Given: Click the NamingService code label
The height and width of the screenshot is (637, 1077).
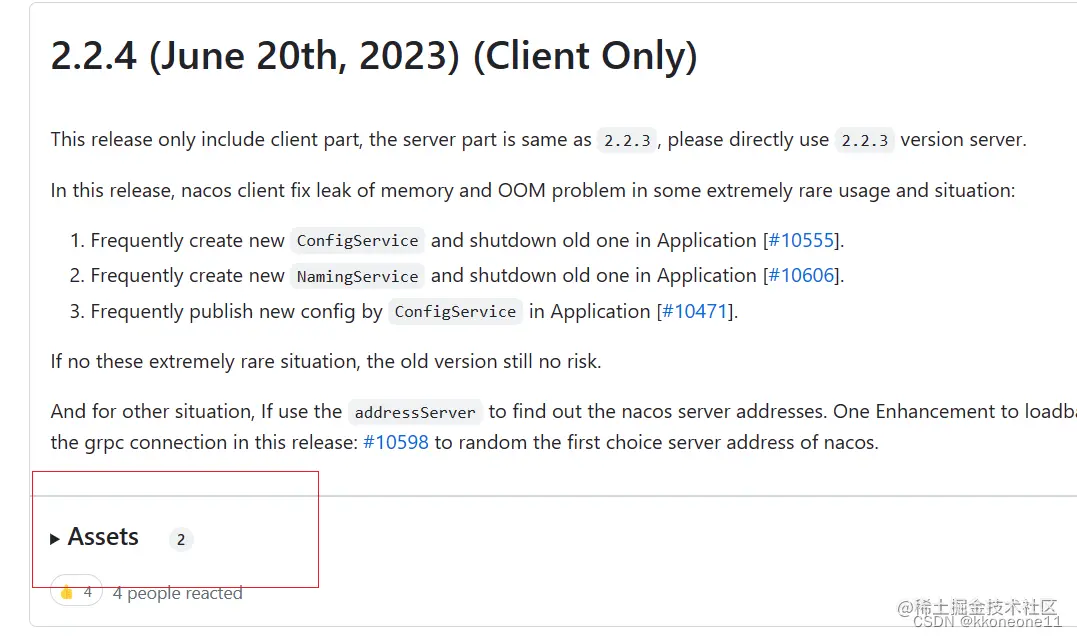Looking at the screenshot, I should point(357,276).
